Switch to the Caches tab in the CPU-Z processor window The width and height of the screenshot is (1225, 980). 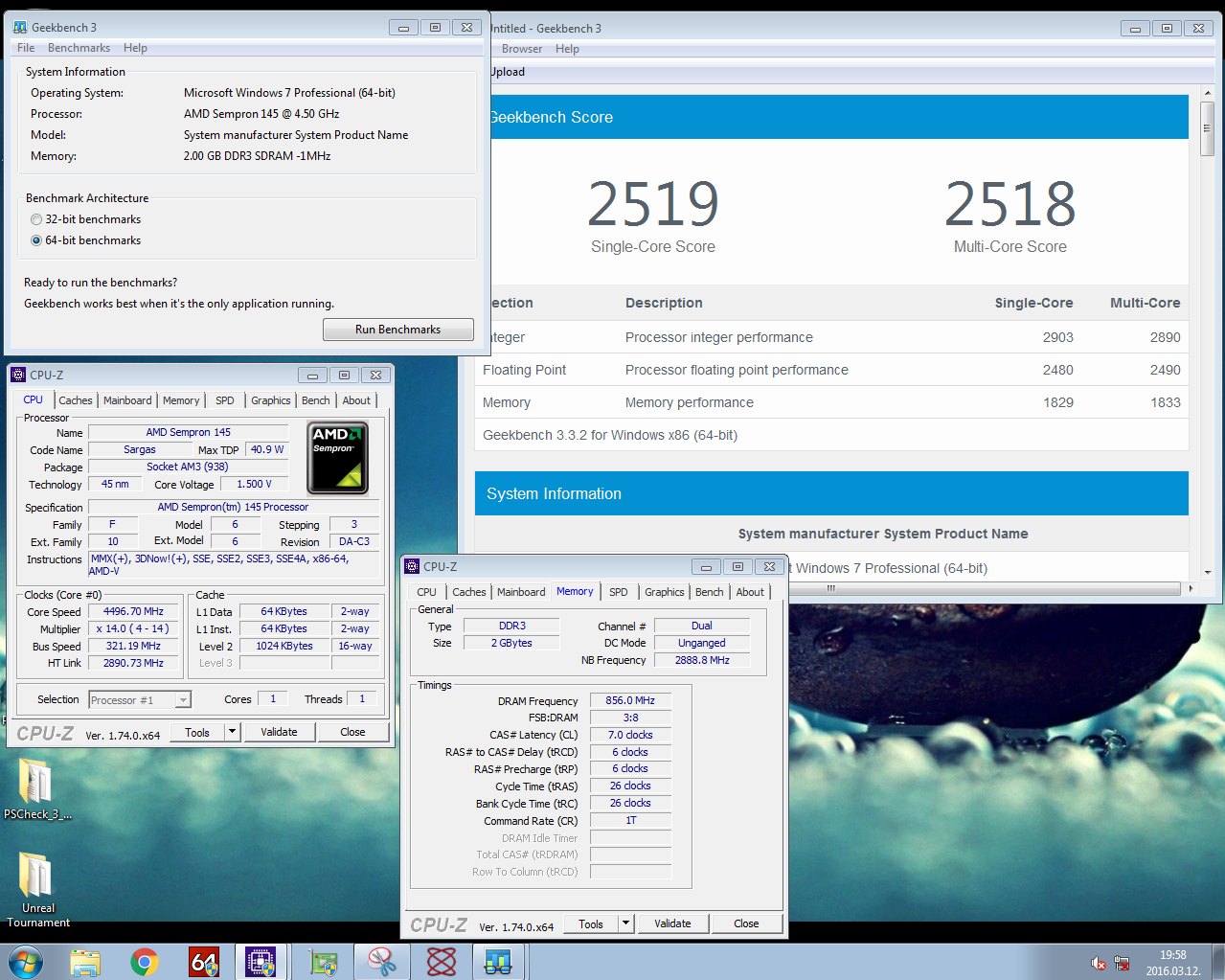coord(76,400)
